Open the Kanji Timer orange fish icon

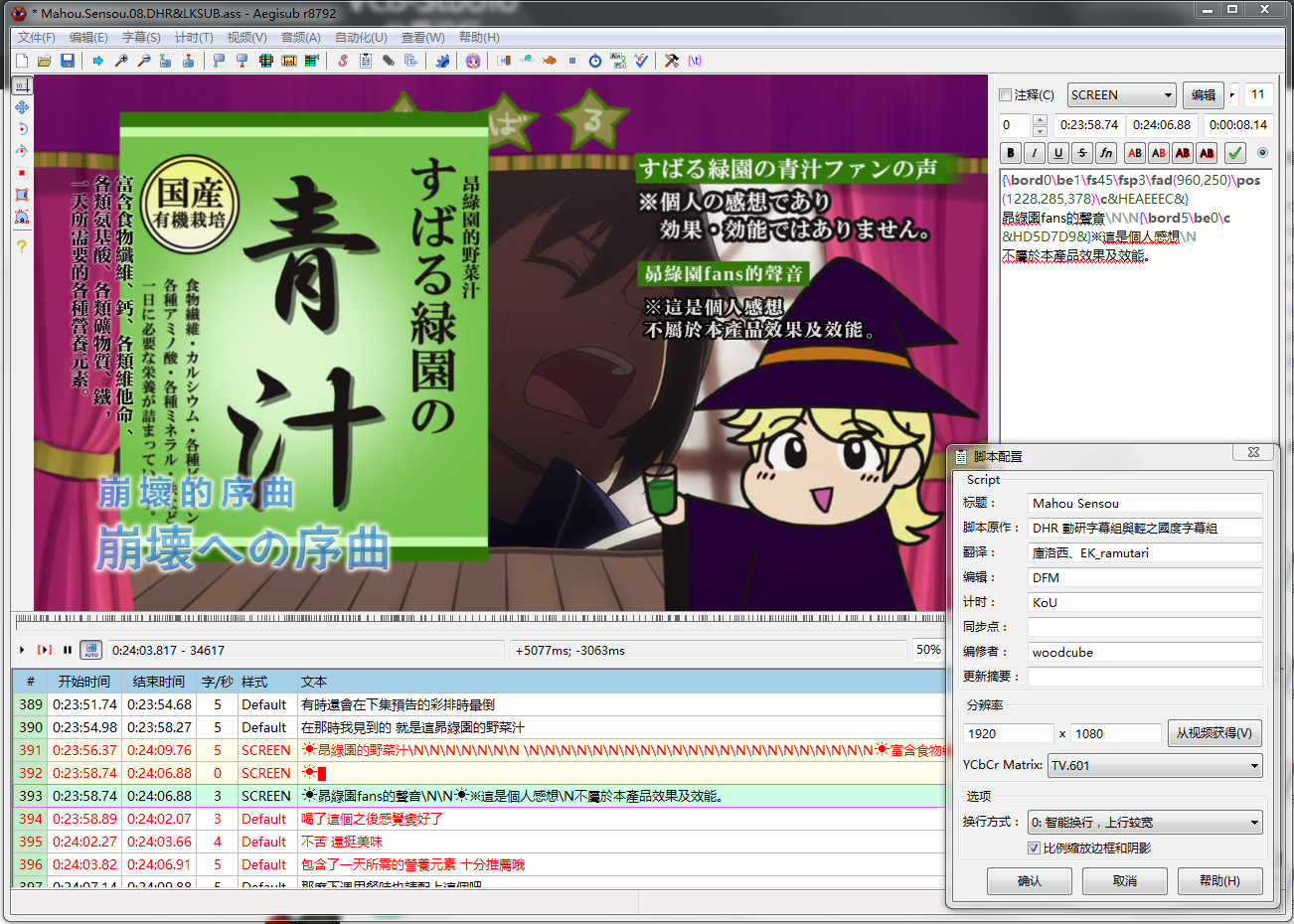pyautogui.click(x=549, y=61)
